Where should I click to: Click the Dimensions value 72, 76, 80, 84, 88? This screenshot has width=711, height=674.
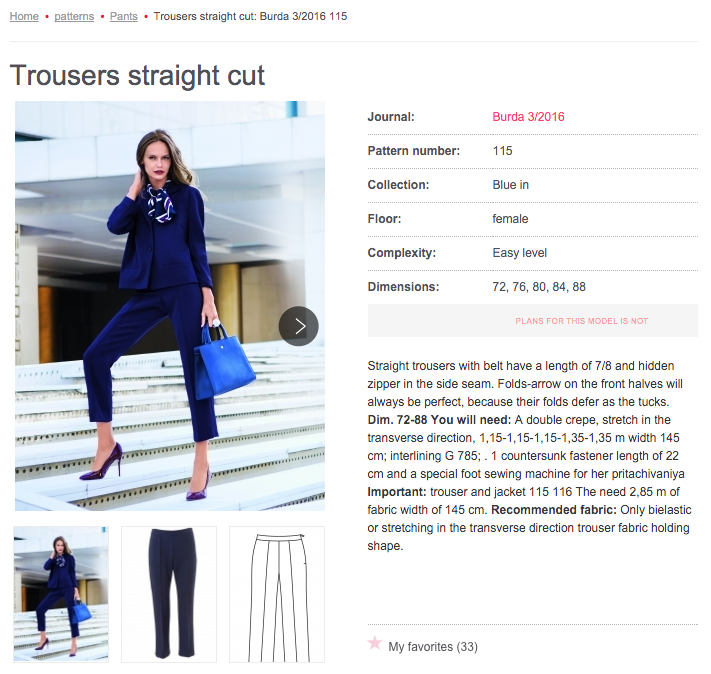click(539, 287)
